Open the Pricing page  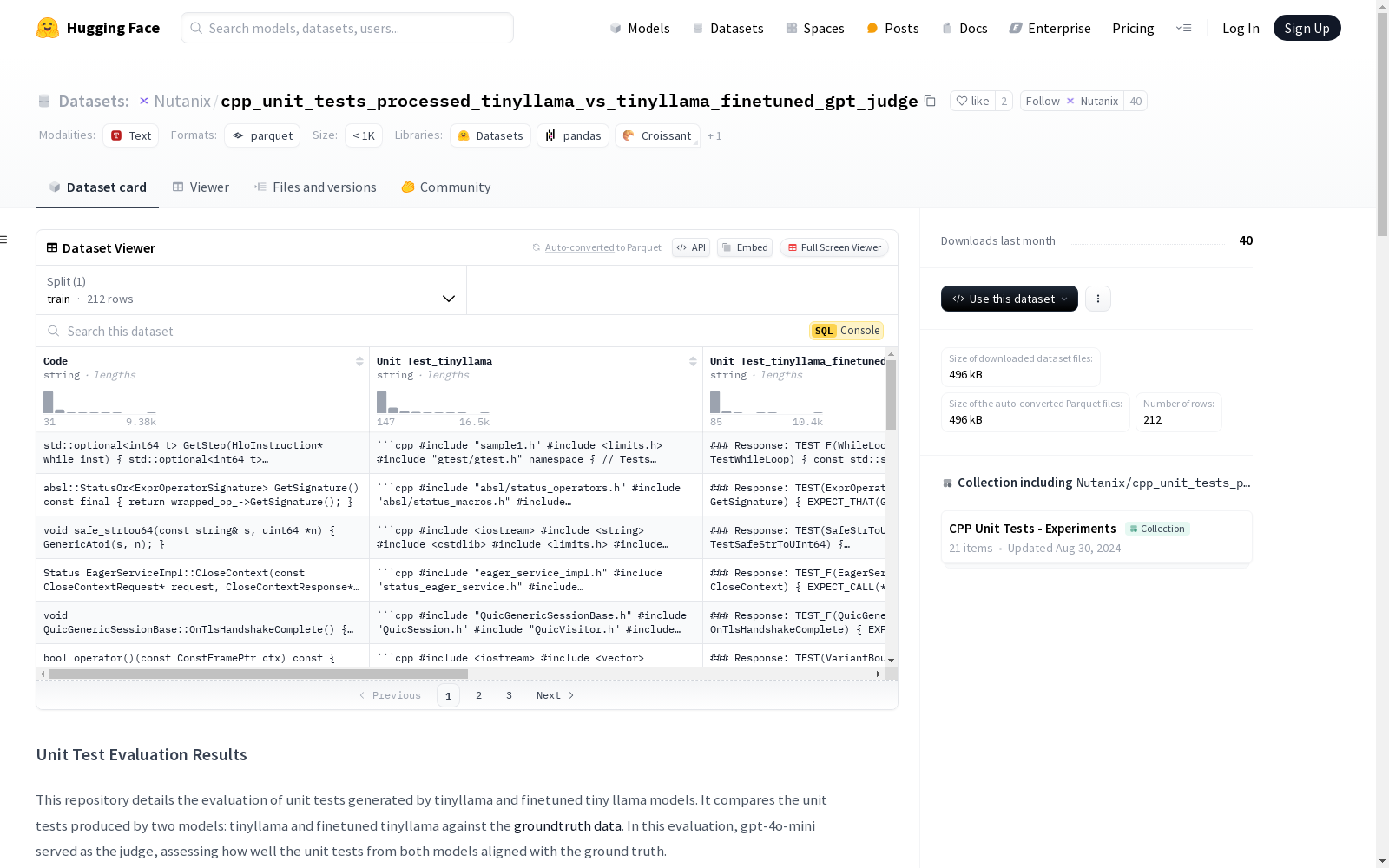[x=1133, y=28]
